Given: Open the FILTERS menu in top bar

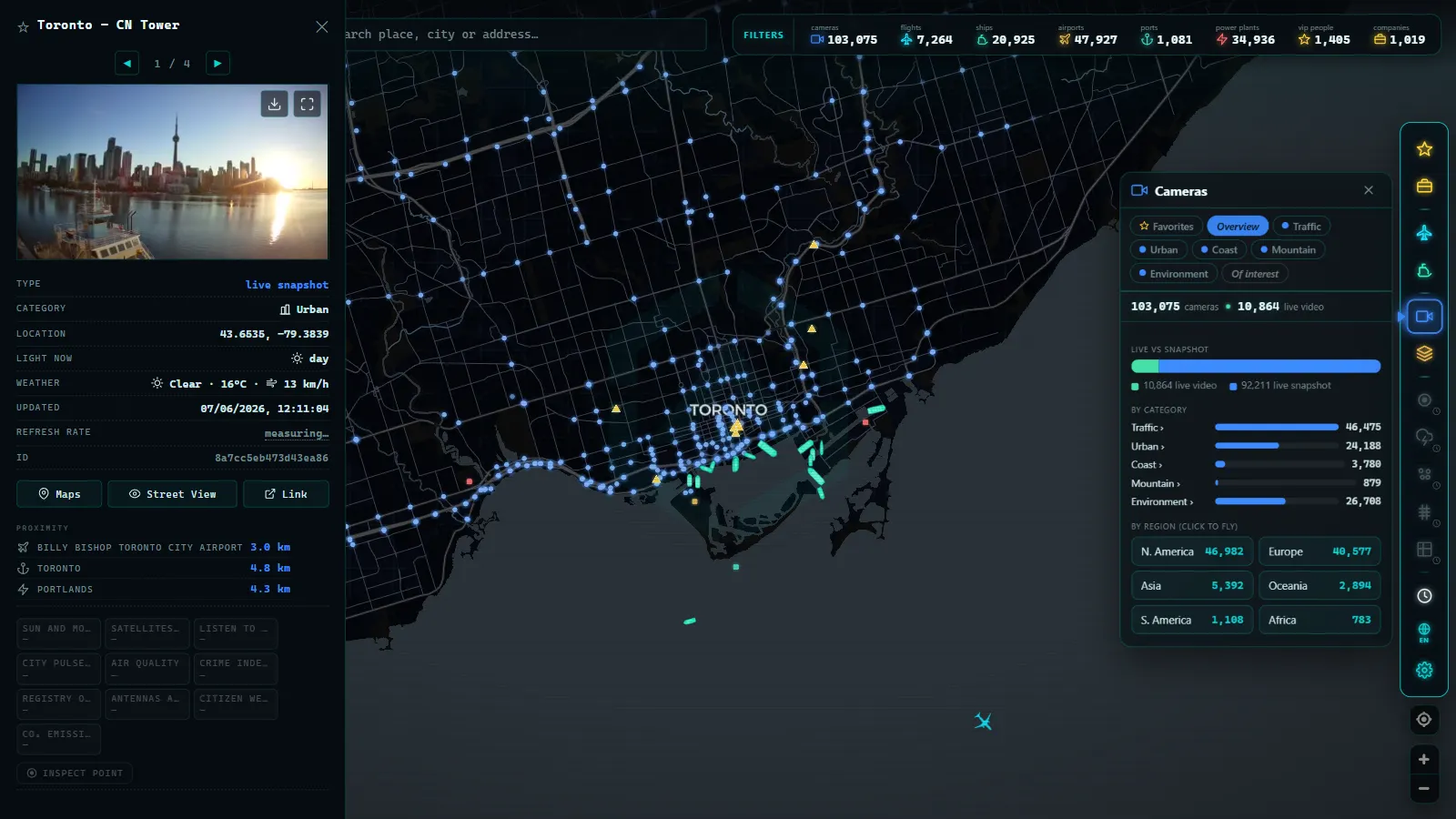Looking at the screenshot, I should (x=763, y=35).
